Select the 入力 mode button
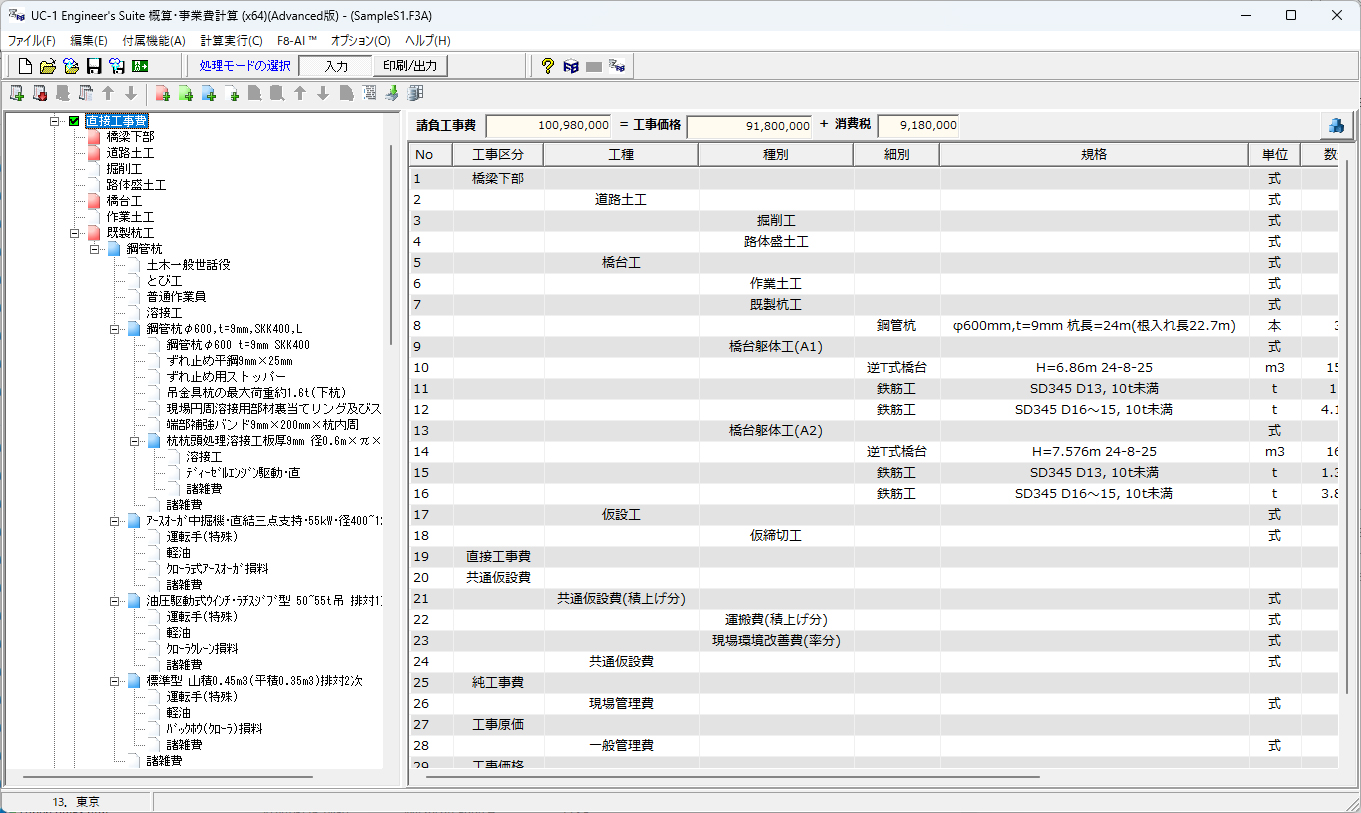Screen dimensions: 1361x813 [x=336, y=66]
